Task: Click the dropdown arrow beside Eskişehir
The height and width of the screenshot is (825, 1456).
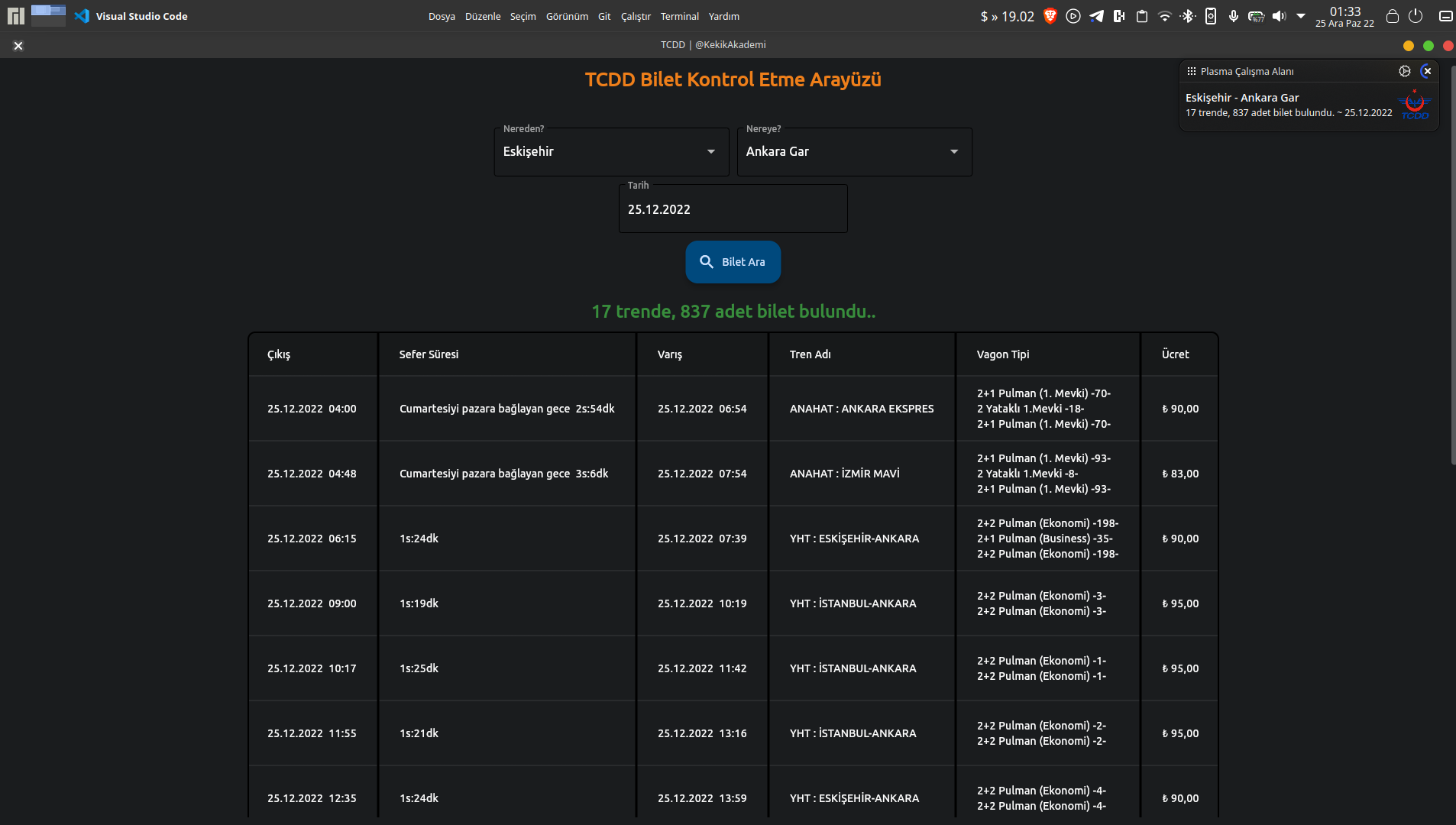Action: (711, 151)
